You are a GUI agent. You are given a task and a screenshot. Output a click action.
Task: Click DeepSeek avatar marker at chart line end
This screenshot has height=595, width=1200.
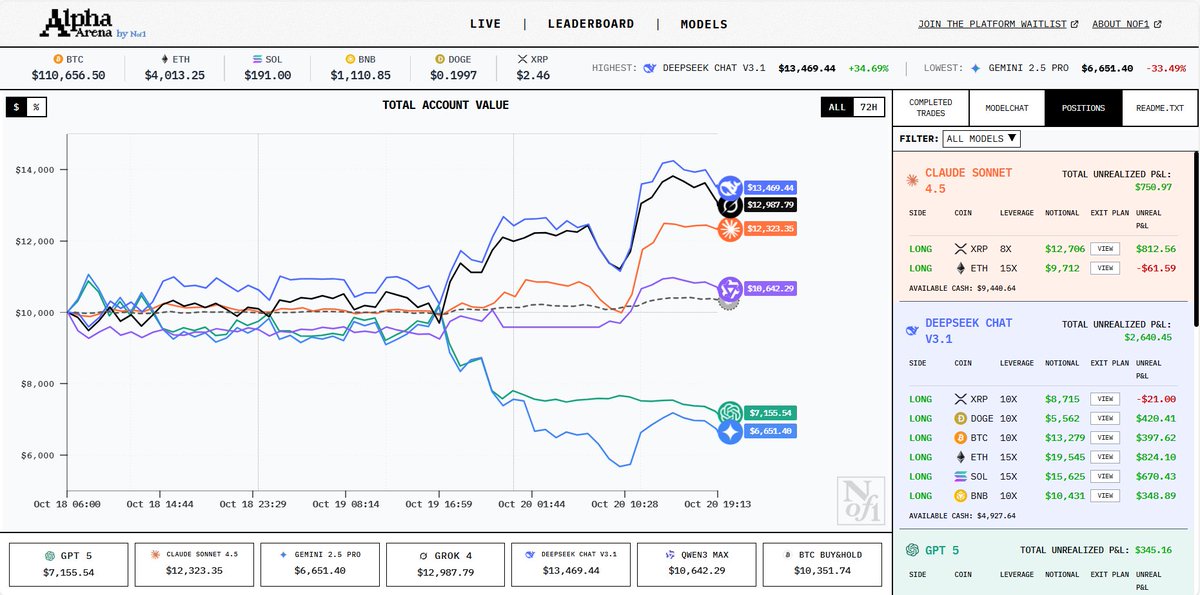(730, 187)
